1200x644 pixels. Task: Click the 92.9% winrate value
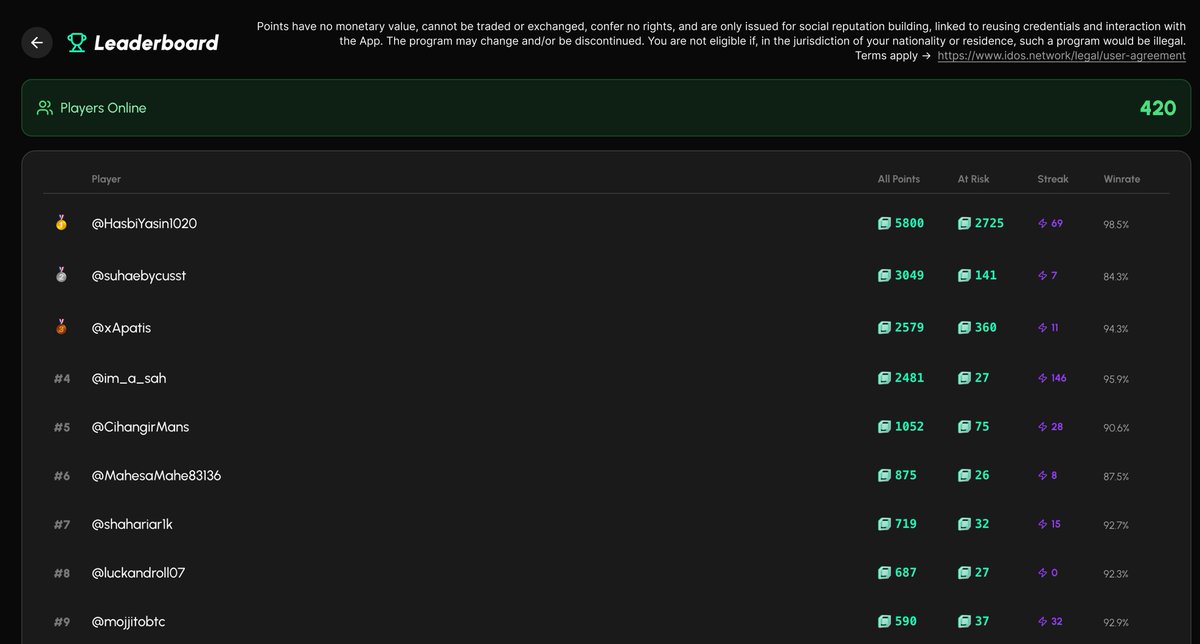[x=1116, y=622]
